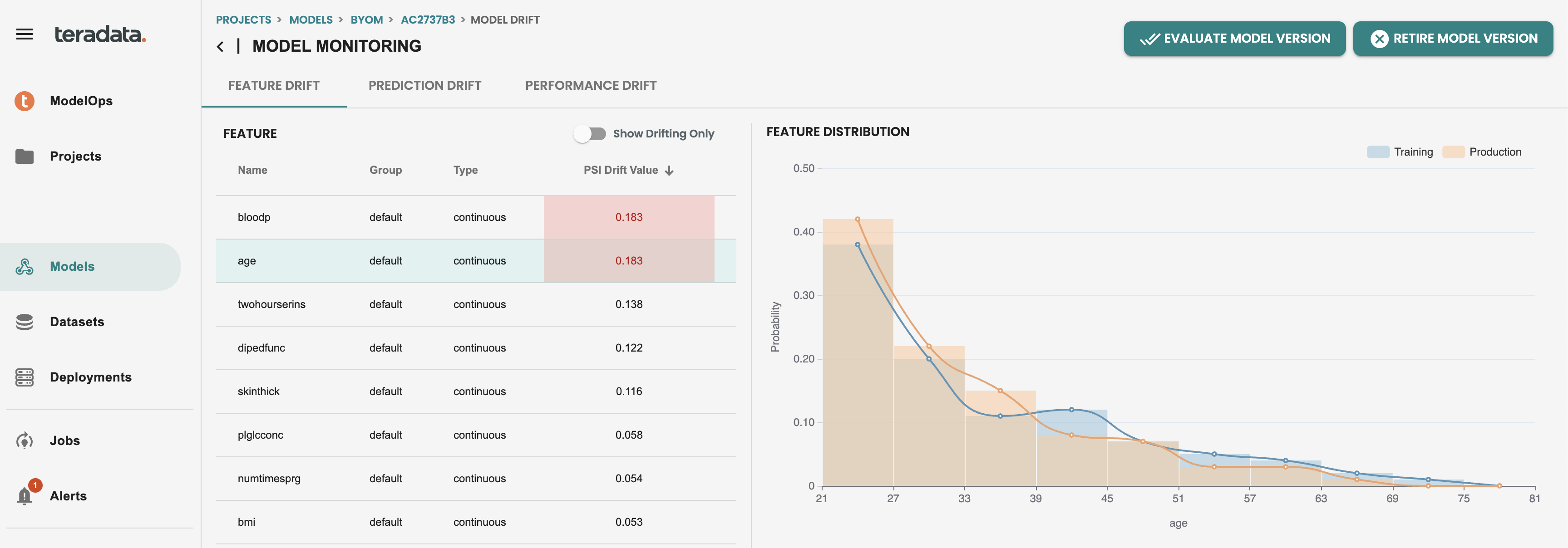Select the bmi feature row
The image size is (1568, 548).
476,522
